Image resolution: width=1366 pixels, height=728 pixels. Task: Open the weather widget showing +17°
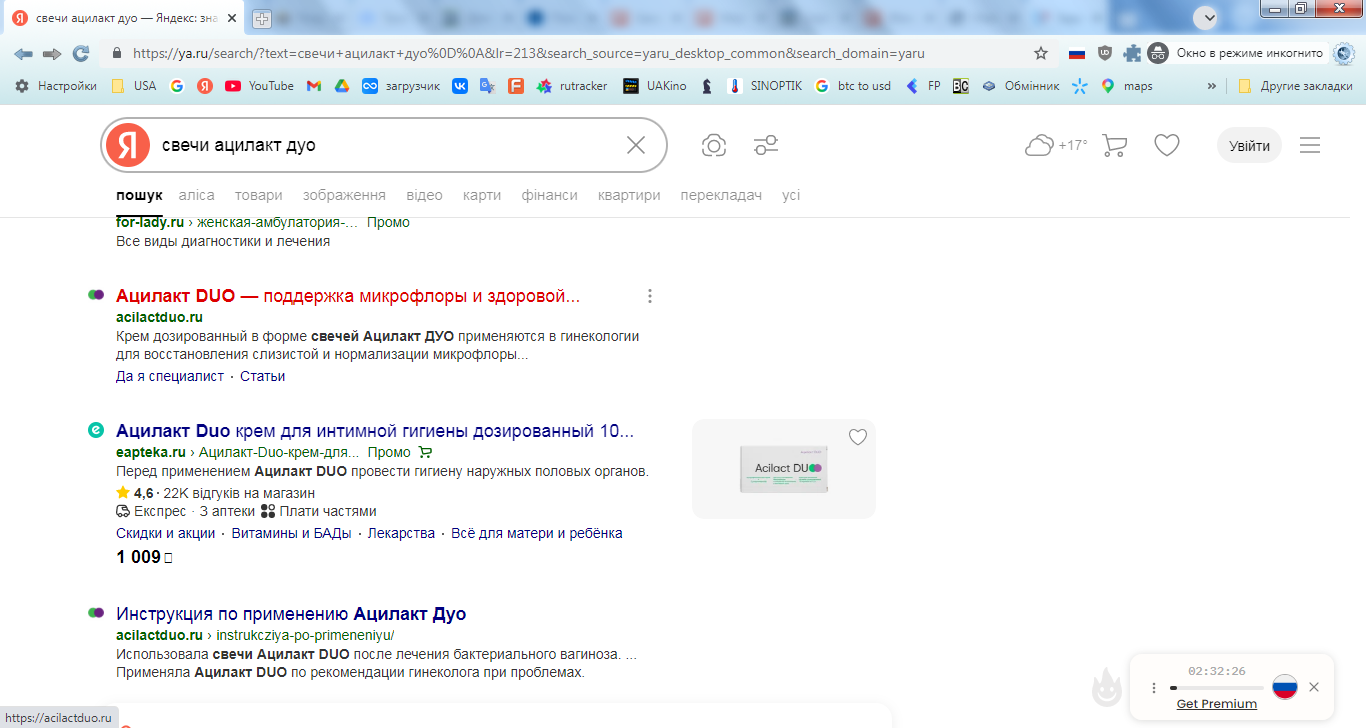tap(1056, 146)
